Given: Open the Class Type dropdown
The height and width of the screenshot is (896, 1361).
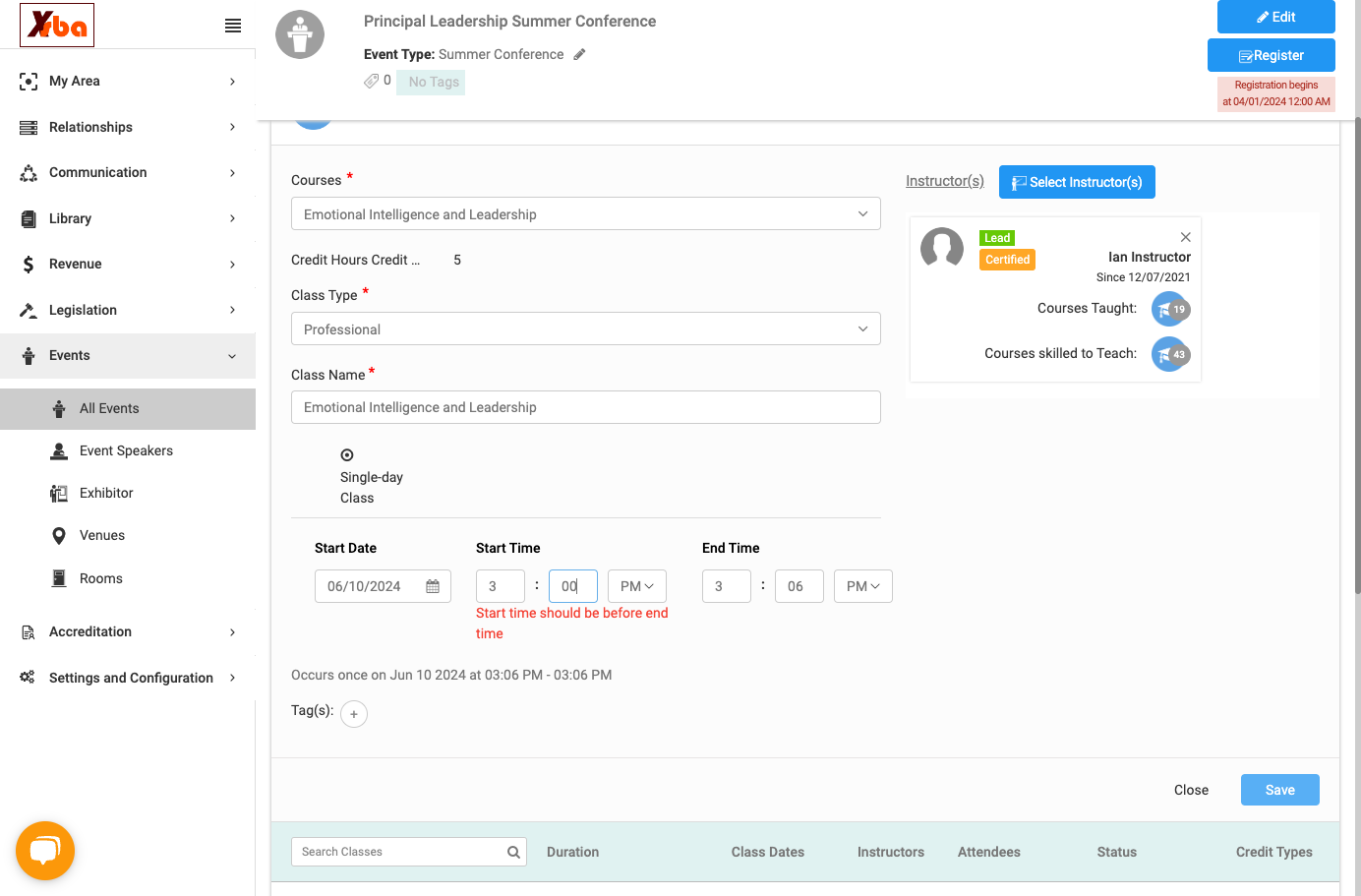Looking at the screenshot, I should coord(586,329).
